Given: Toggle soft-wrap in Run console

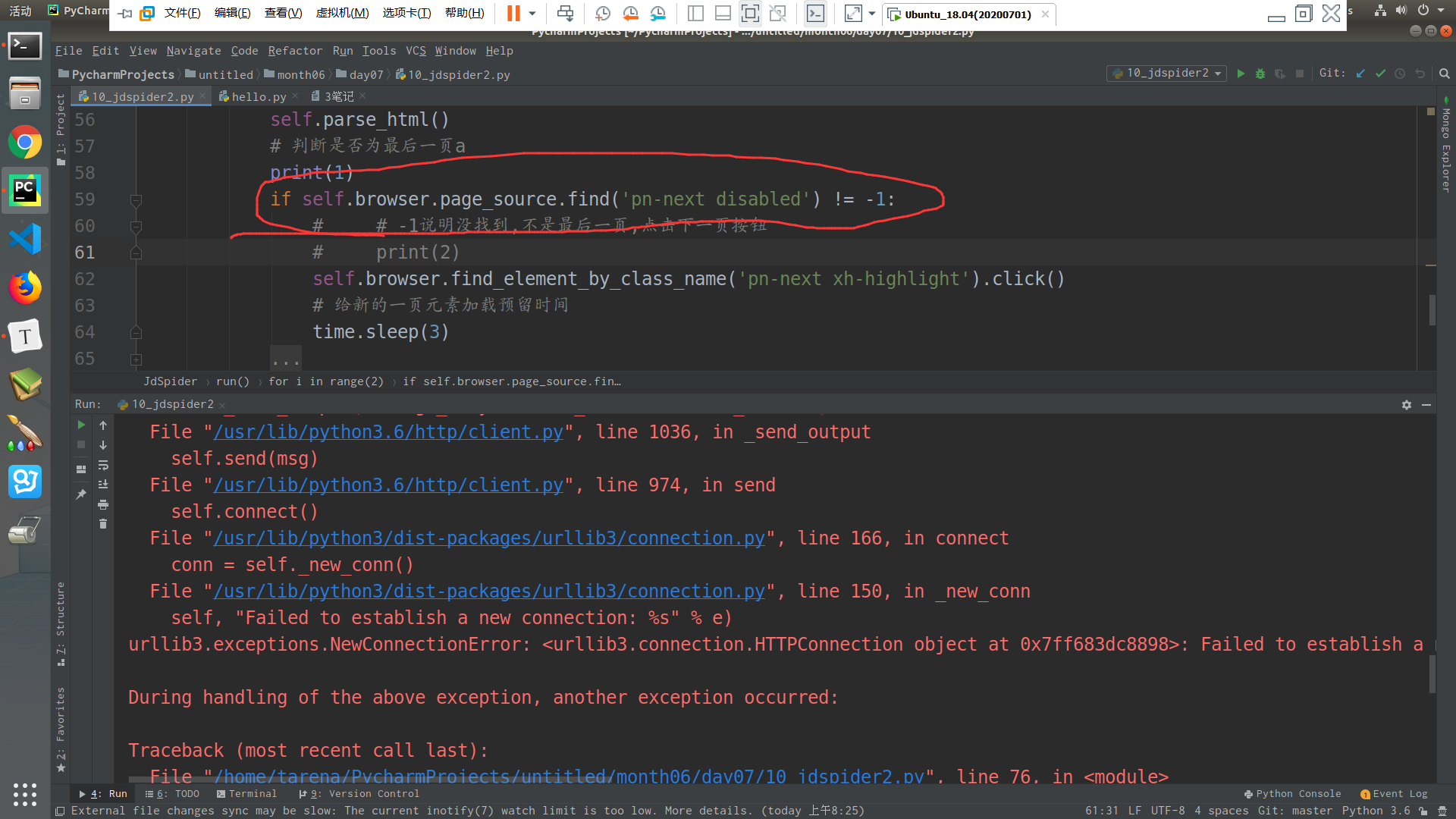Looking at the screenshot, I should point(103,465).
